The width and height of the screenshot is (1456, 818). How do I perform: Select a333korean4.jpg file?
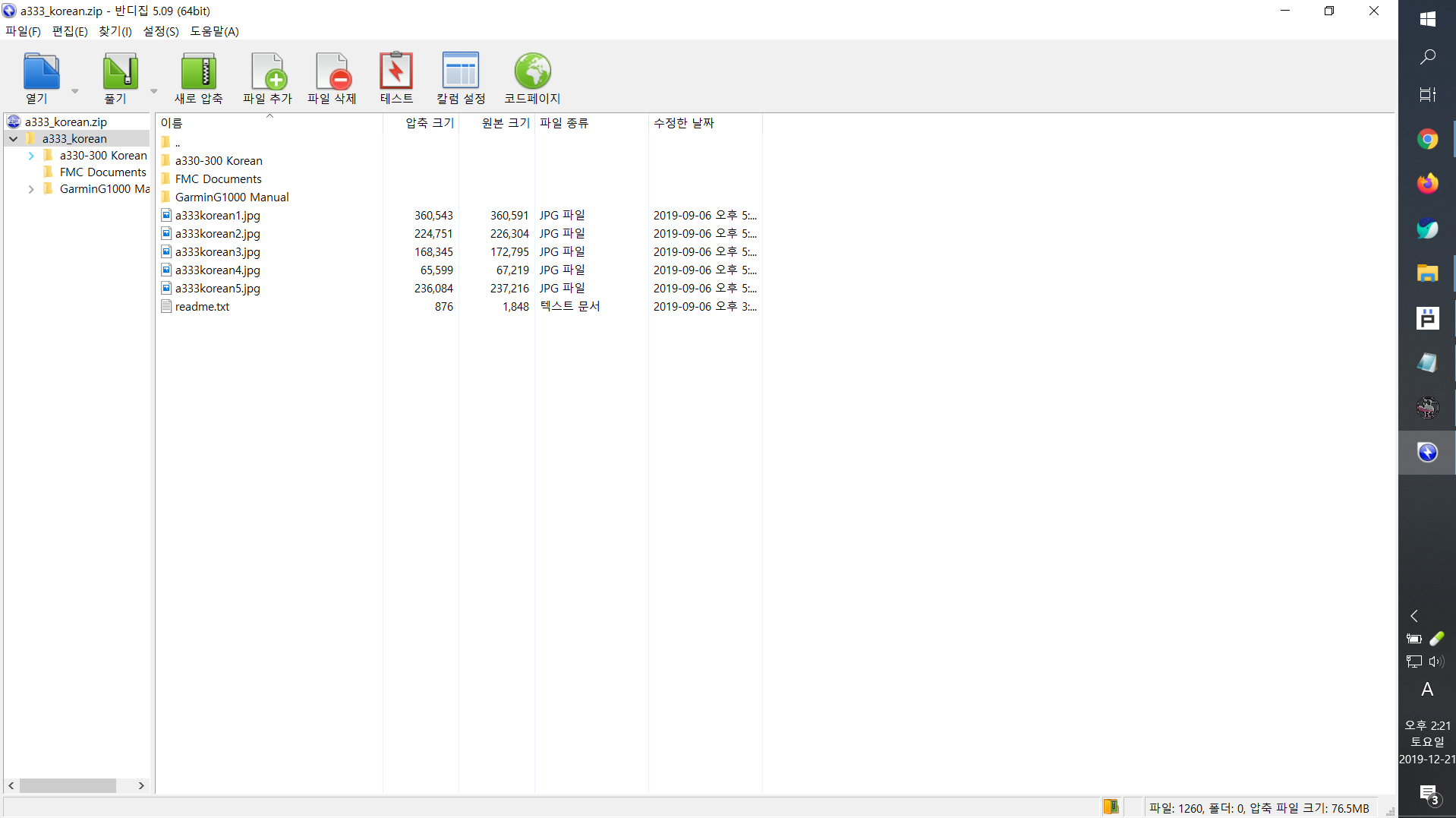pyautogui.click(x=217, y=270)
